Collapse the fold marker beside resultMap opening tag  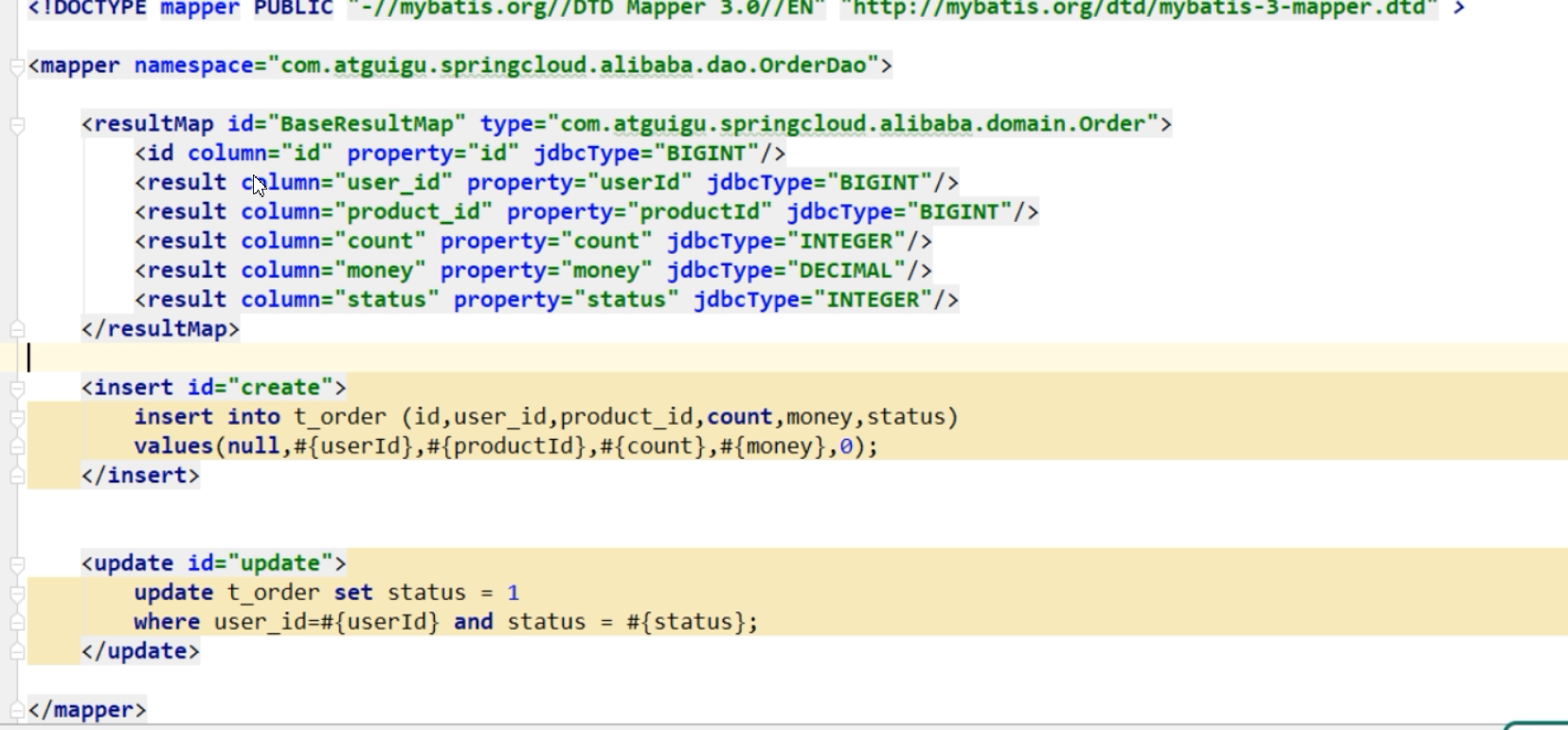[17, 125]
